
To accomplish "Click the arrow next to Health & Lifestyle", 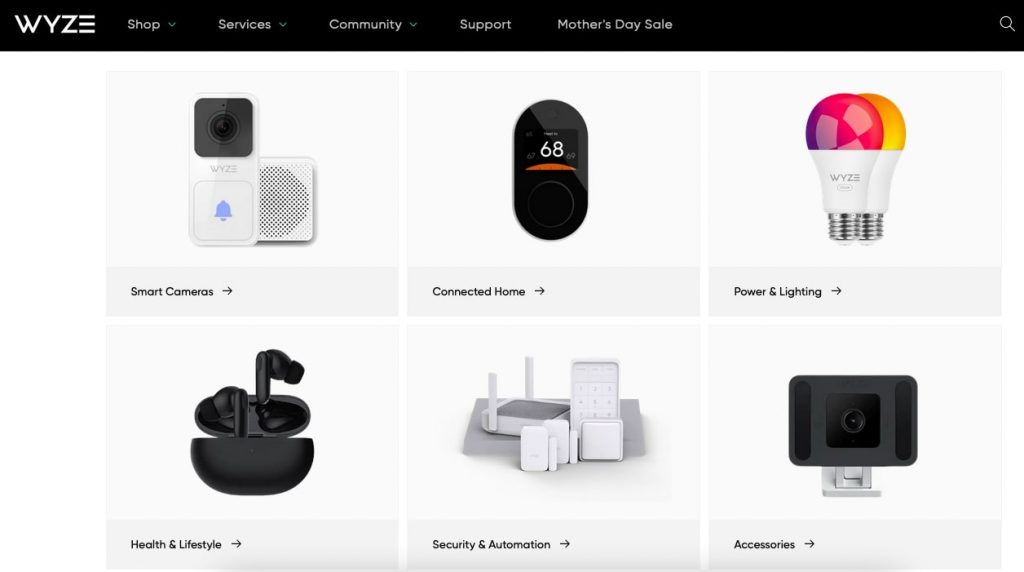I will 236,544.
